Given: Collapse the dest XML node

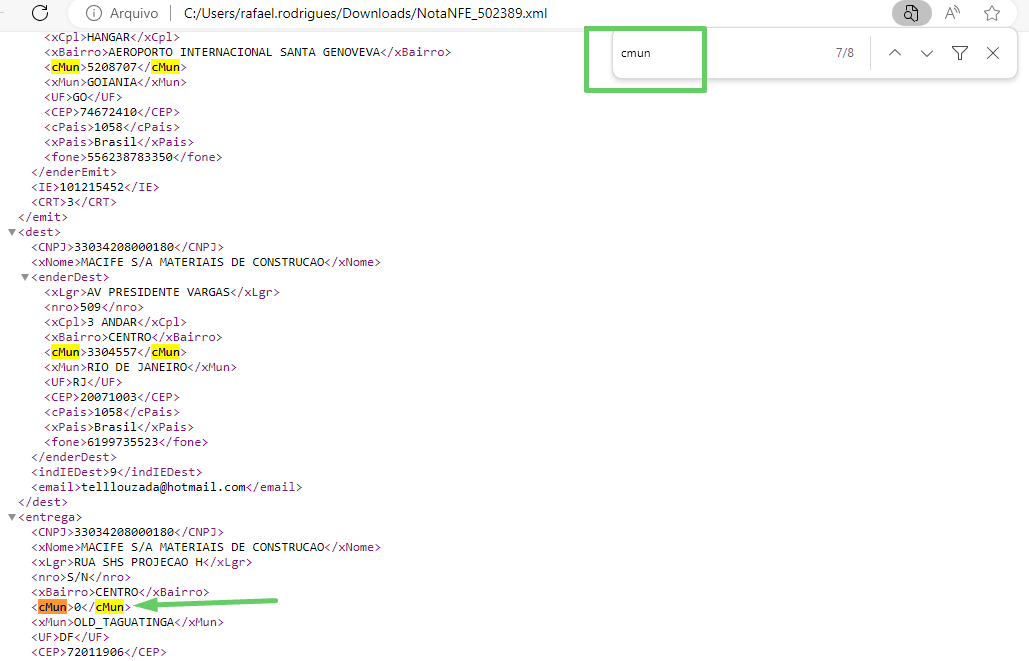Looking at the screenshot, I should click(x=12, y=232).
